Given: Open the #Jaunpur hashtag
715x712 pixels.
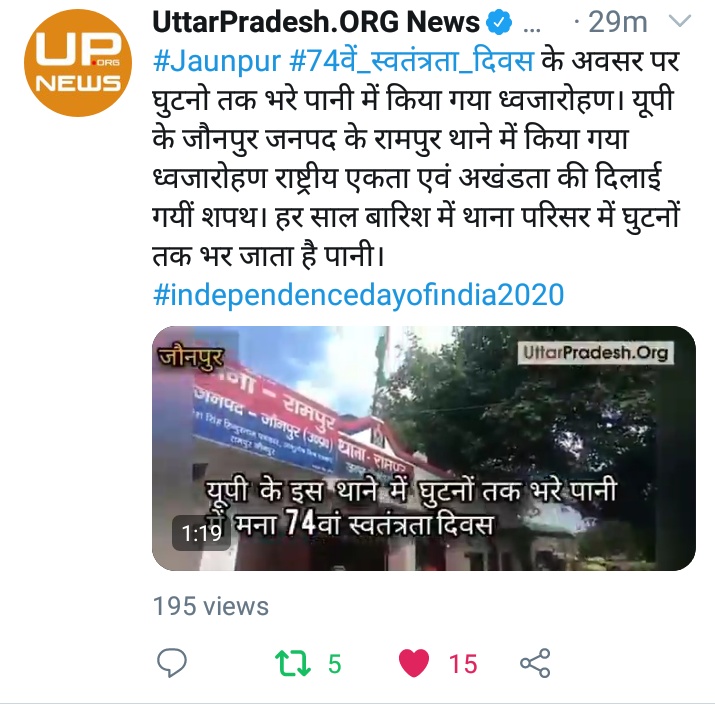Looking at the screenshot, I should (x=217, y=61).
